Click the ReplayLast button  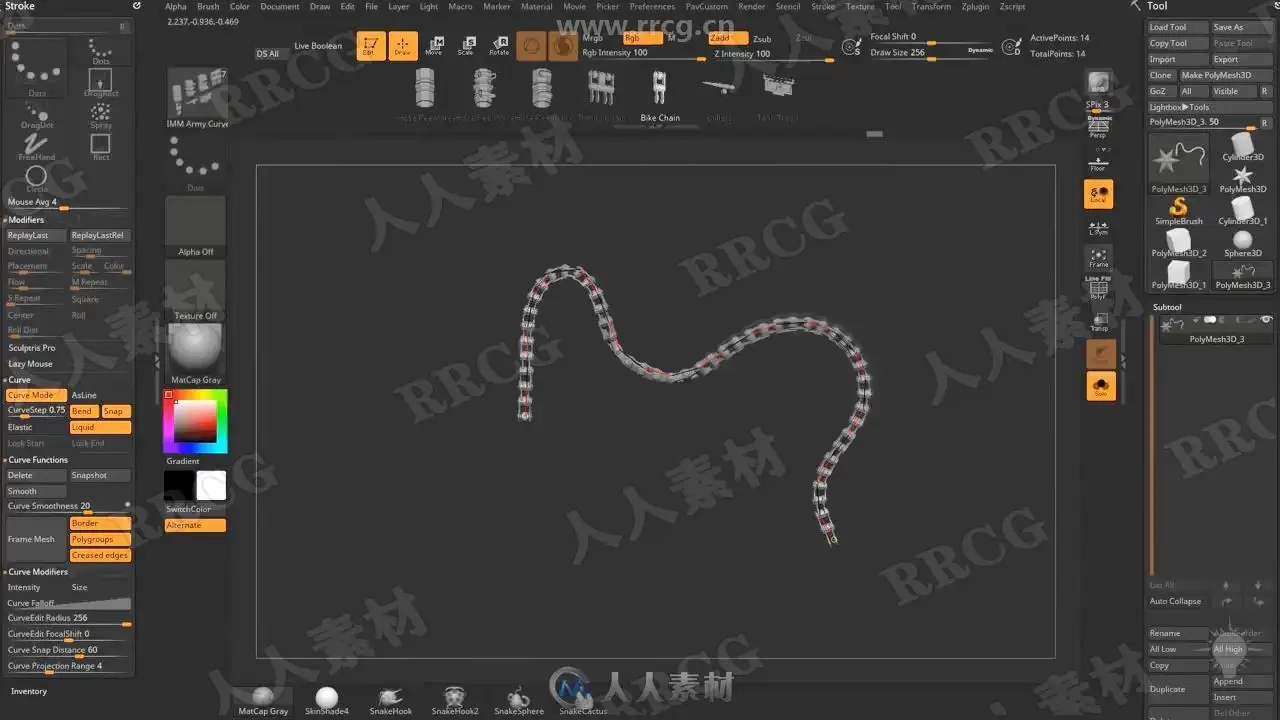[x=36, y=235]
